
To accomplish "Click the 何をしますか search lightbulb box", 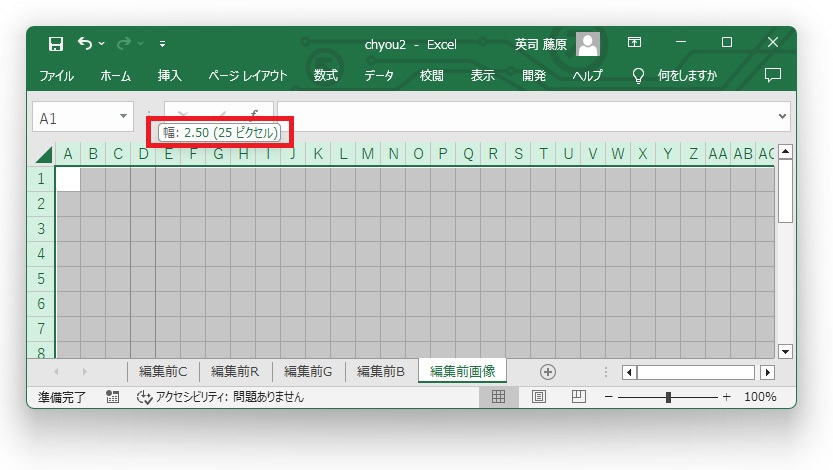I will pos(674,75).
